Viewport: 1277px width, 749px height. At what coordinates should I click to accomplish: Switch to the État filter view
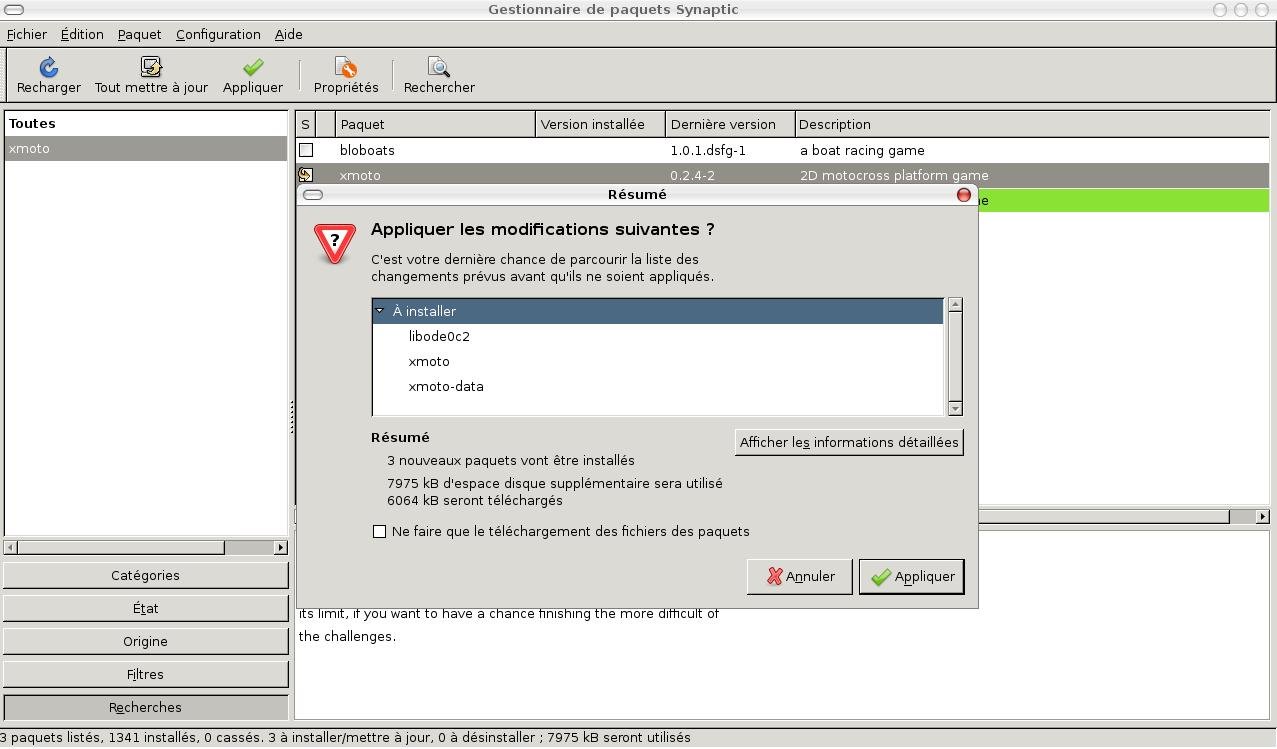coord(146,608)
